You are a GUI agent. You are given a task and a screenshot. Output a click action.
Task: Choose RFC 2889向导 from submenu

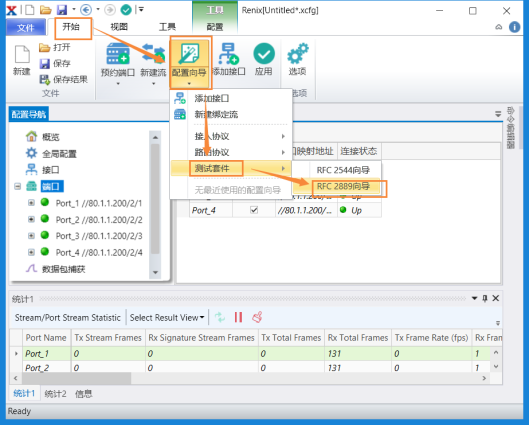point(343,186)
